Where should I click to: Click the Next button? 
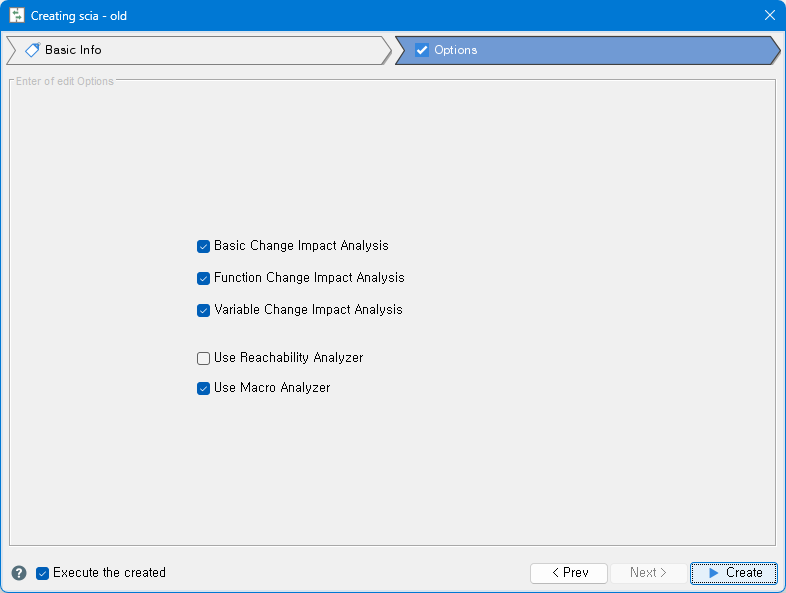click(x=648, y=573)
